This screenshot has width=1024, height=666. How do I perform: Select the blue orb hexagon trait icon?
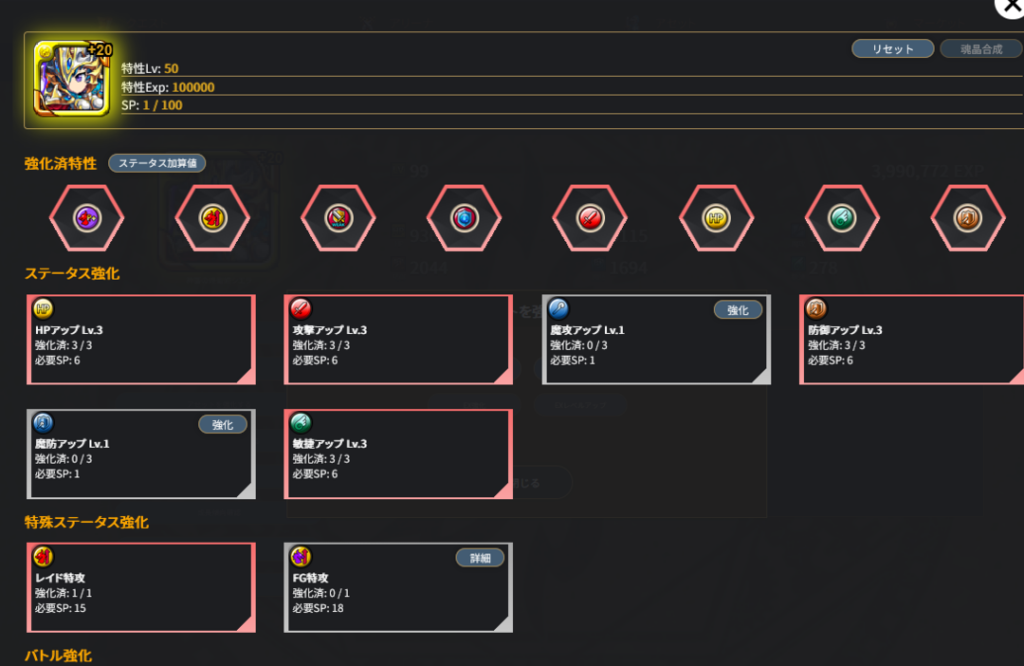pos(464,218)
